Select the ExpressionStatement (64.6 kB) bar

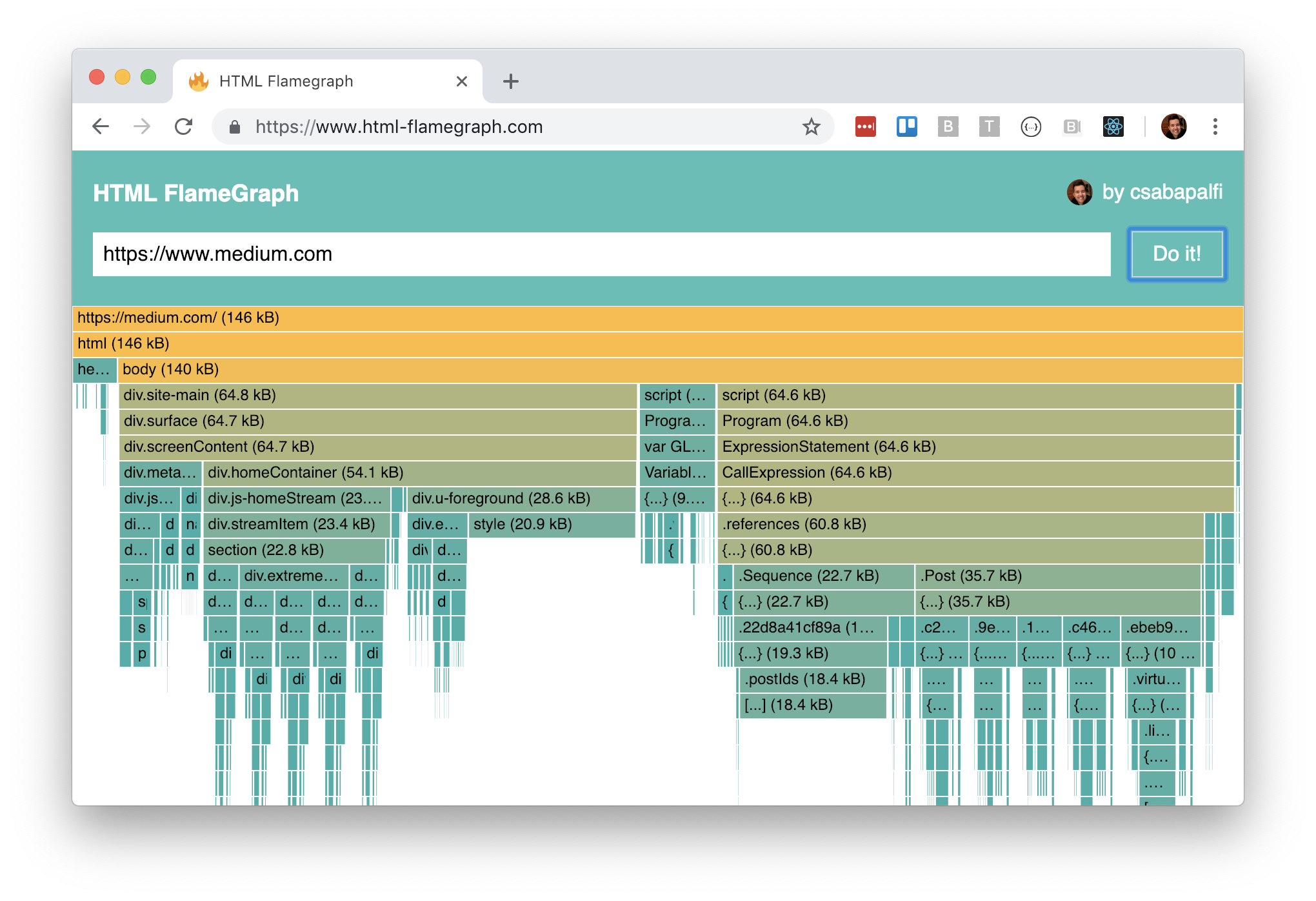tap(975, 447)
